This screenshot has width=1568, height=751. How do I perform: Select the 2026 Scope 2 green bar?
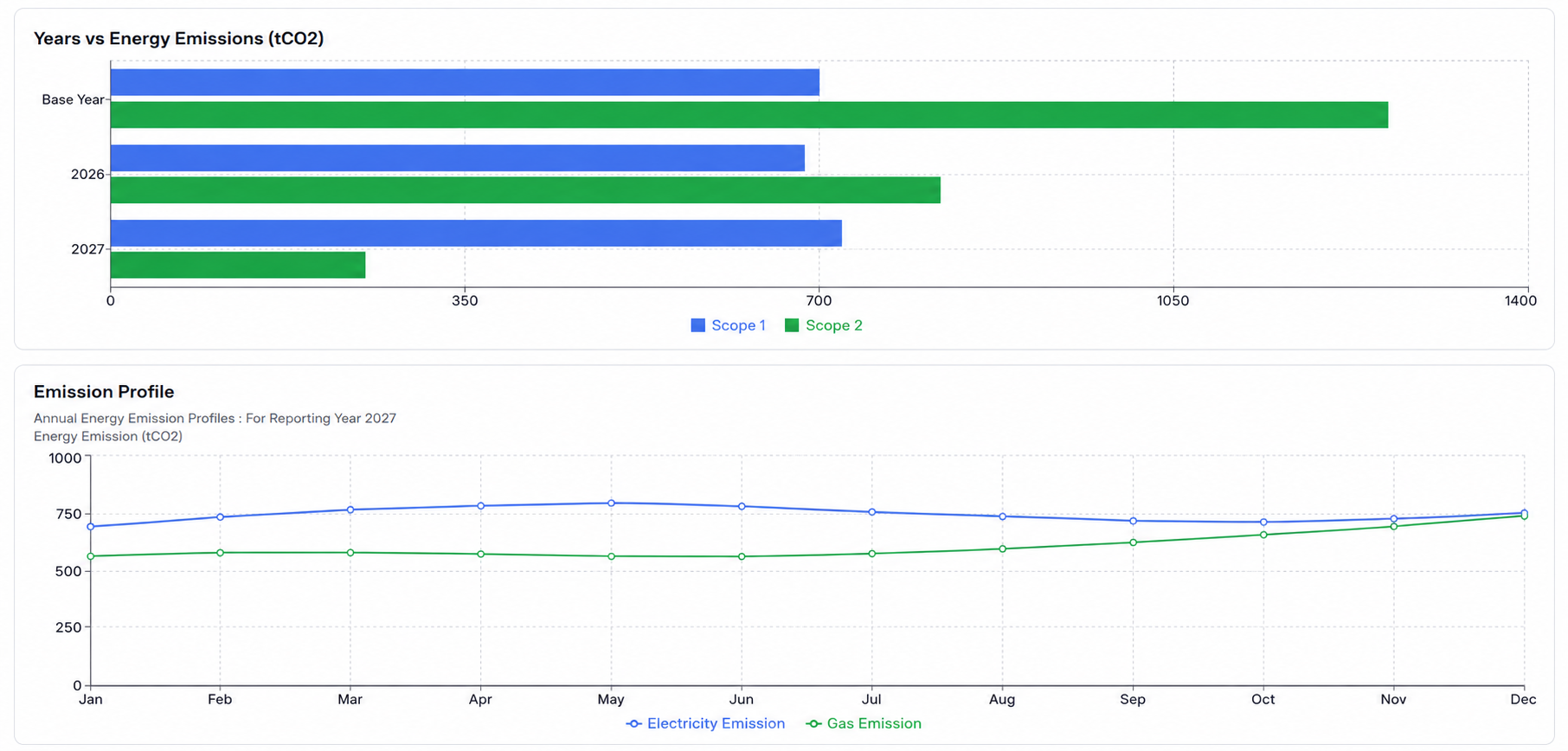tap(525, 190)
